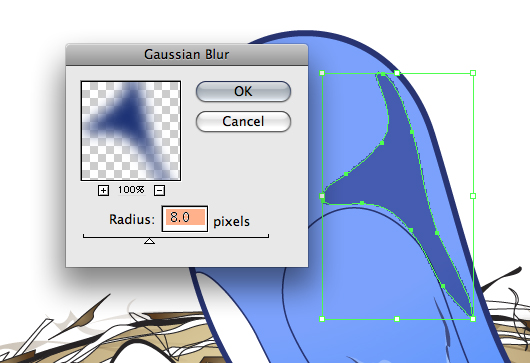The image size is (530, 363).
Task: Click top-right bounding box handle of selection
Action: click(x=473, y=73)
